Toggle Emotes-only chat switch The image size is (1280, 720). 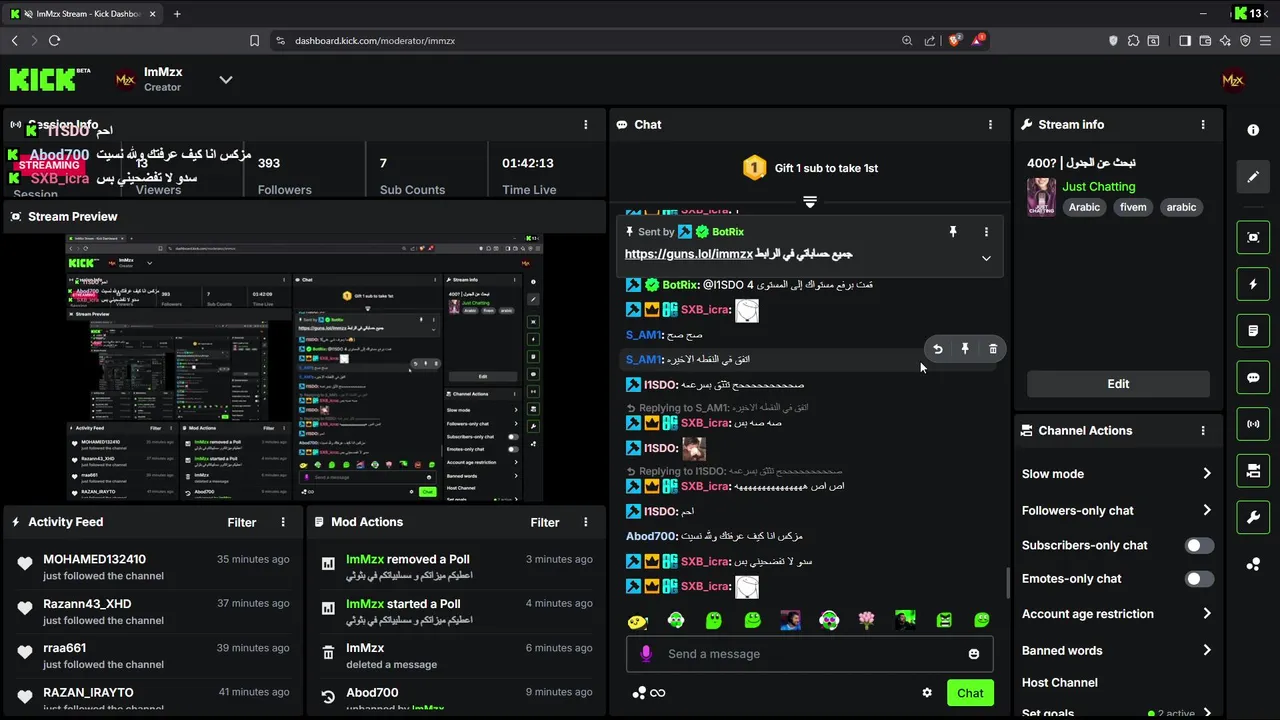[1199, 579]
